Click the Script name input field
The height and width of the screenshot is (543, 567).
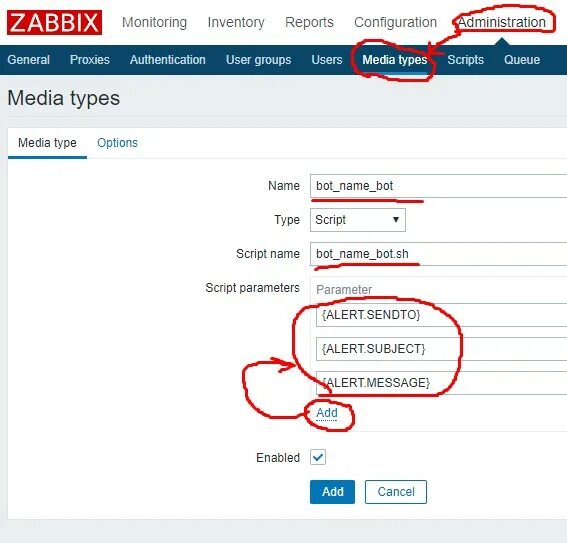(x=438, y=254)
